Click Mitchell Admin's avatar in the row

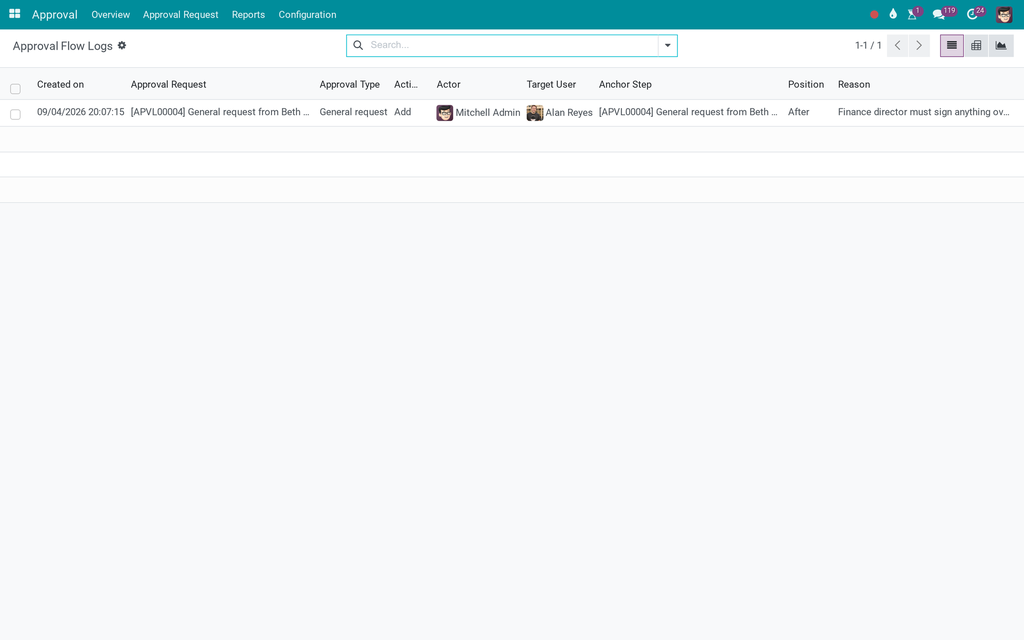(x=445, y=113)
